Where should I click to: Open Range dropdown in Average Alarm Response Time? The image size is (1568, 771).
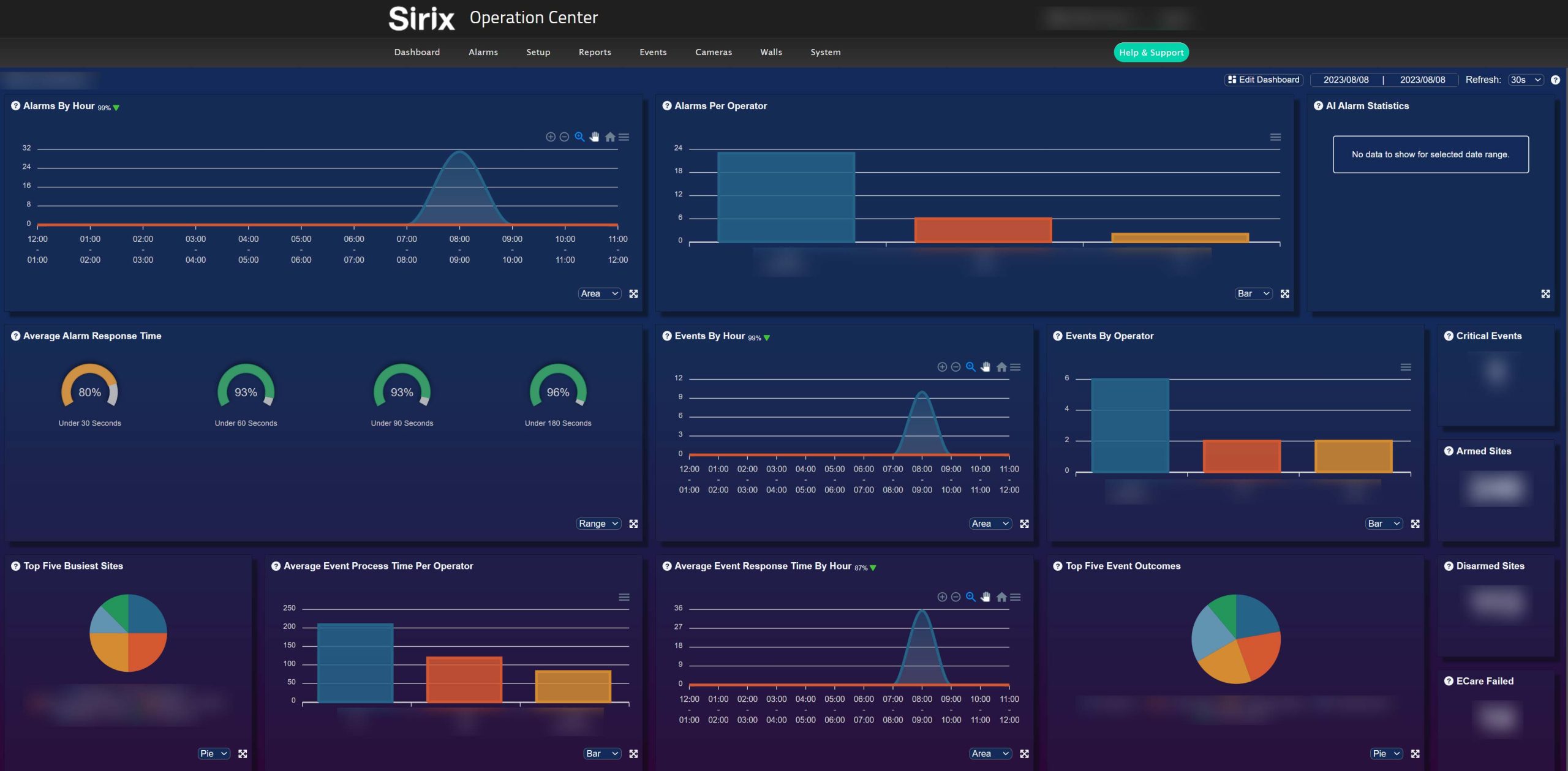tap(598, 524)
